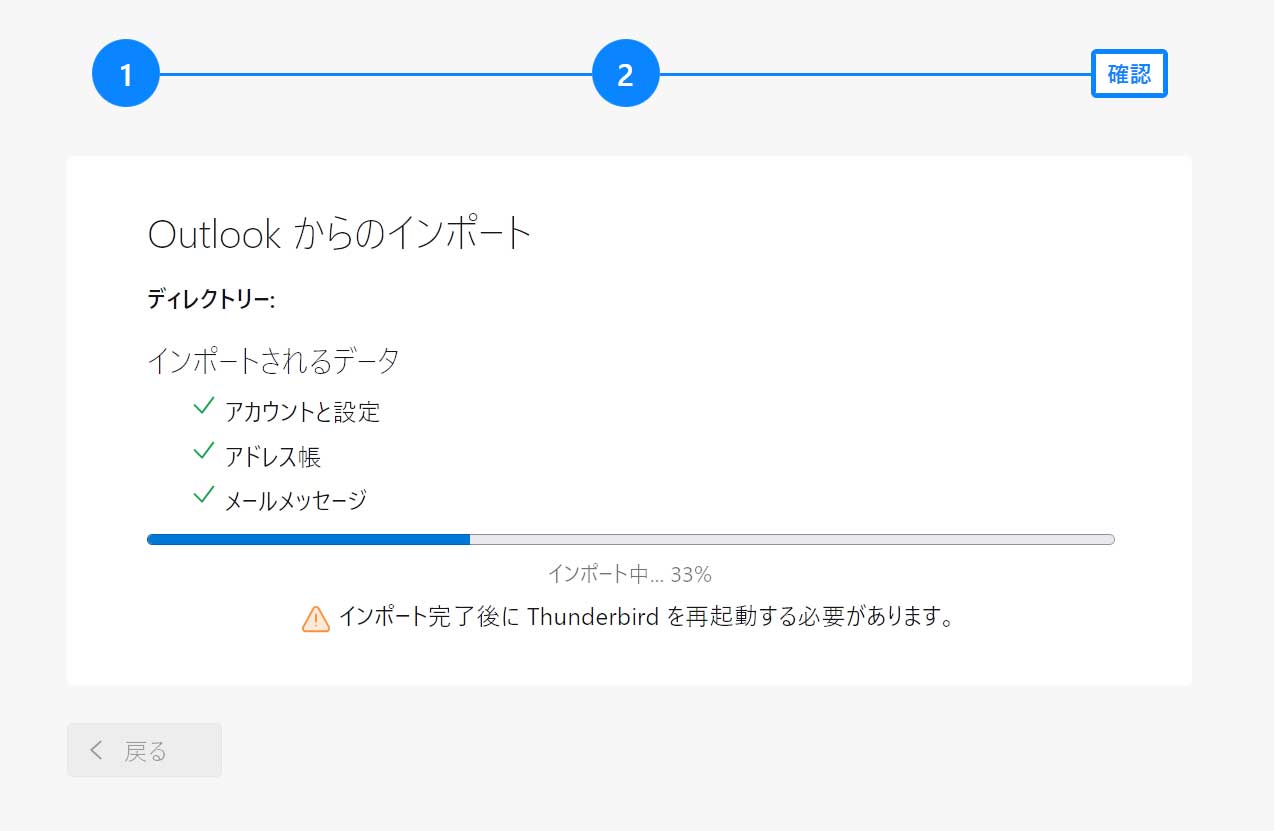Go to step 1 circle
1274x831 pixels.
tap(126, 74)
